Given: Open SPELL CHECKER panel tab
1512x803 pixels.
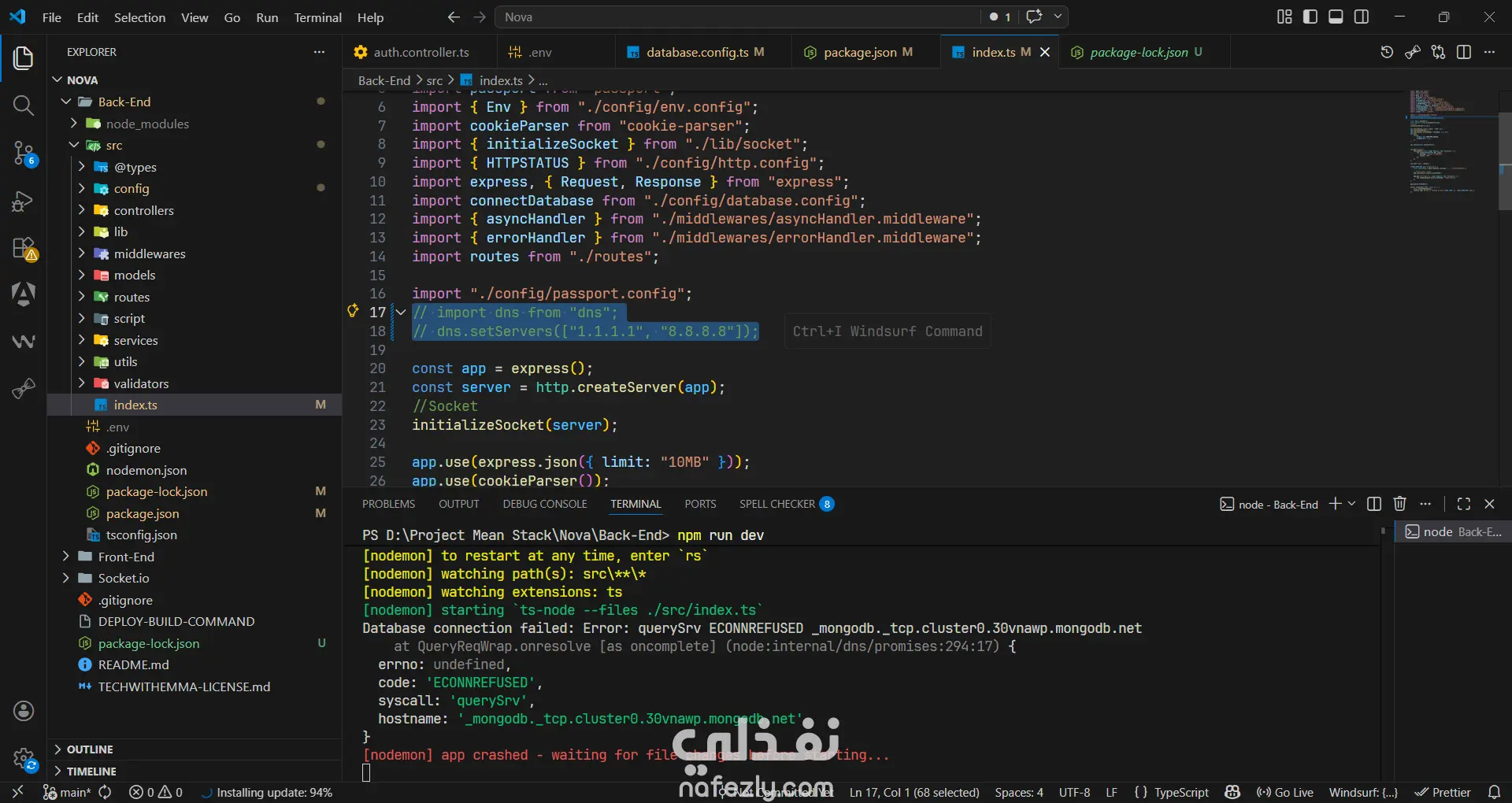Looking at the screenshot, I should pyautogui.click(x=786, y=504).
